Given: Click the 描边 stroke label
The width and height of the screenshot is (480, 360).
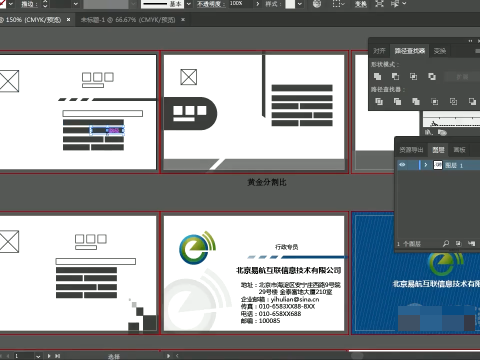Looking at the screenshot, I should pyautogui.click(x=29, y=4).
